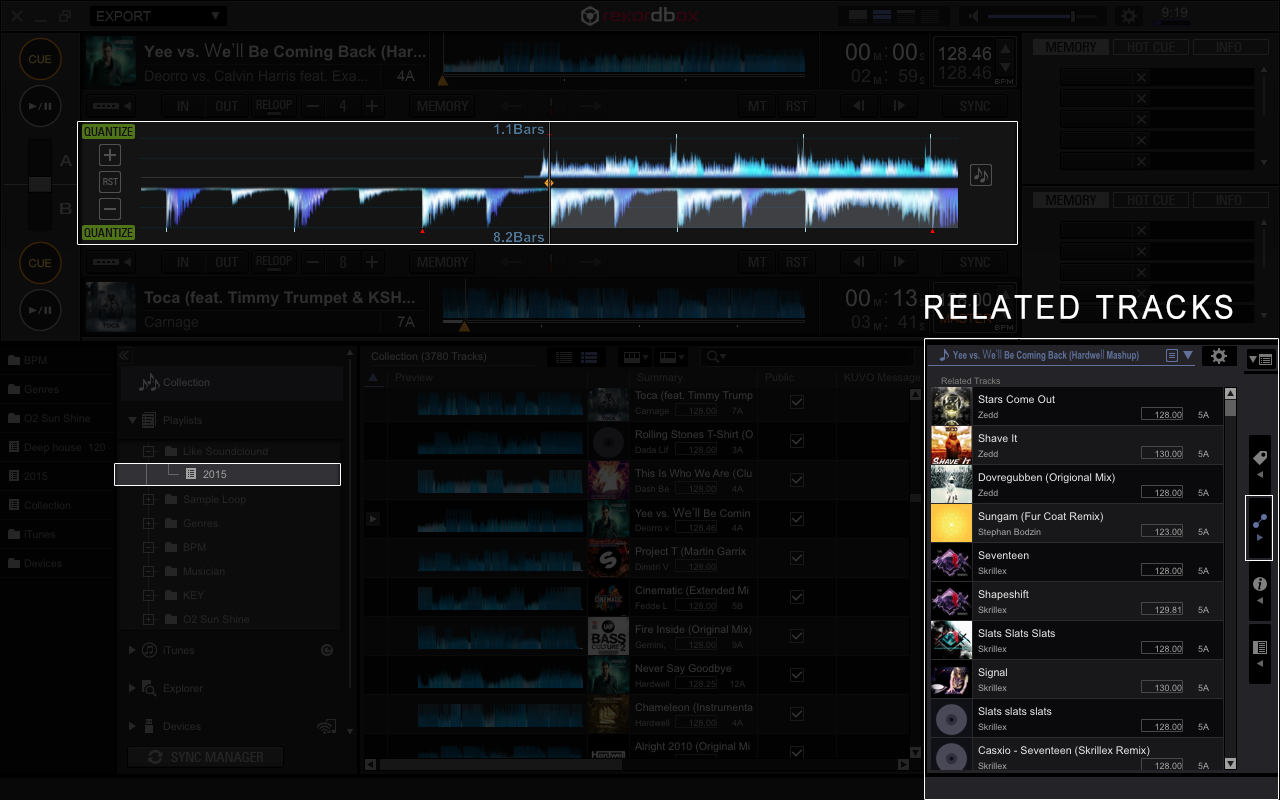Click SYNC MANAGER button

206,757
